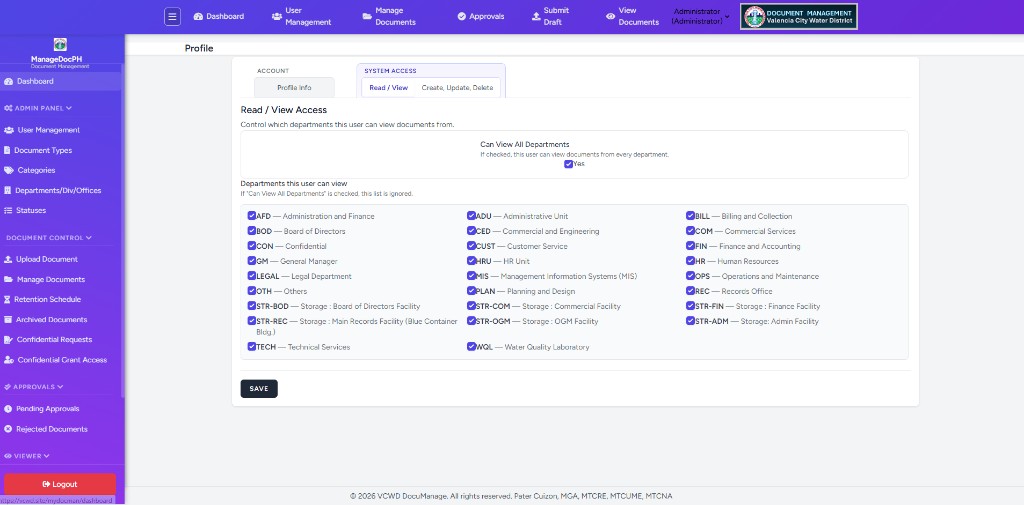Toggle the CON Confidential checkbox

tap(251, 246)
